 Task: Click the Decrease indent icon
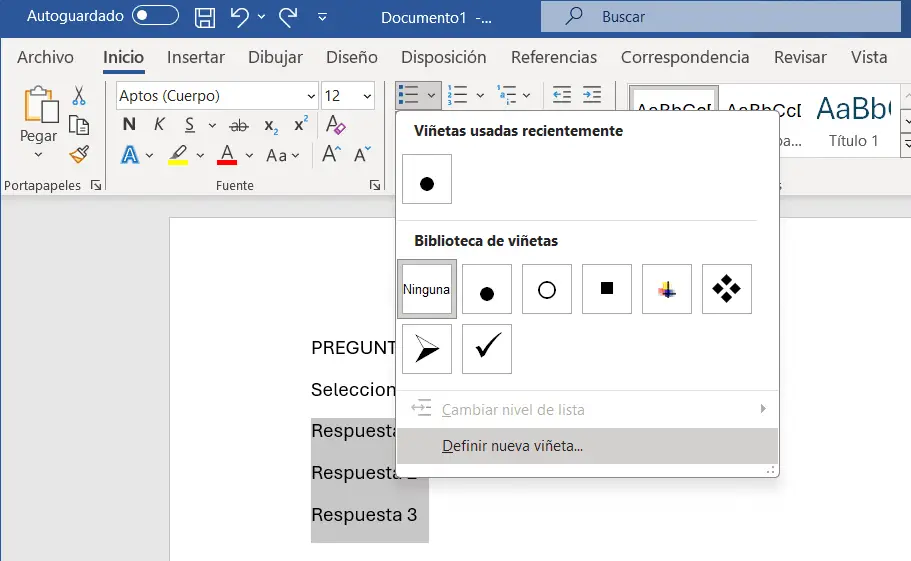click(561, 94)
